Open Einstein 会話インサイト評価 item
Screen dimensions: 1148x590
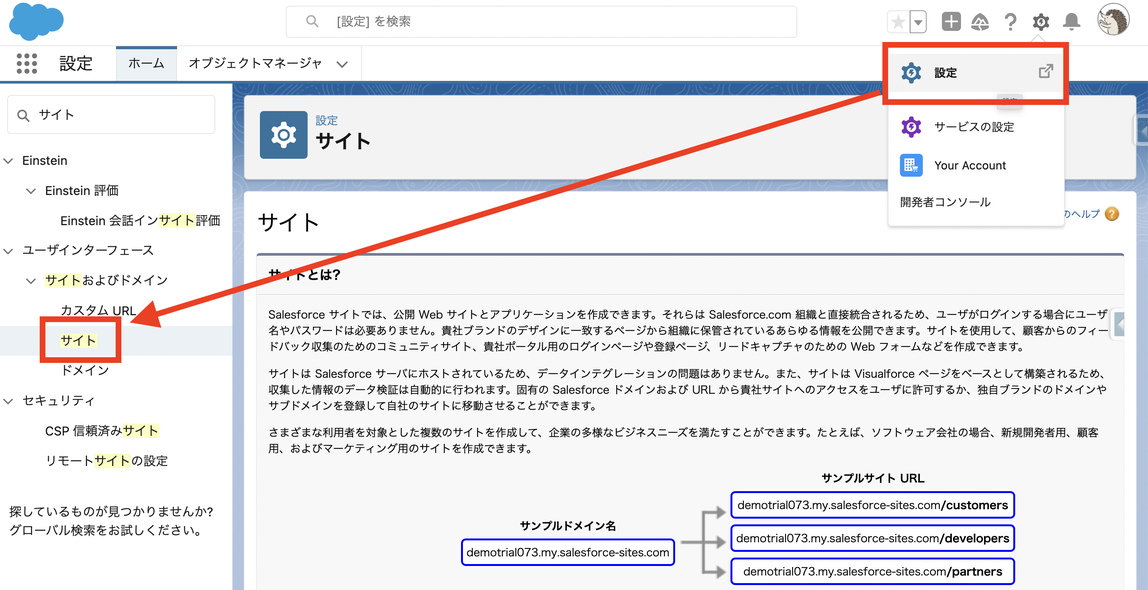pyautogui.click(x=140, y=220)
